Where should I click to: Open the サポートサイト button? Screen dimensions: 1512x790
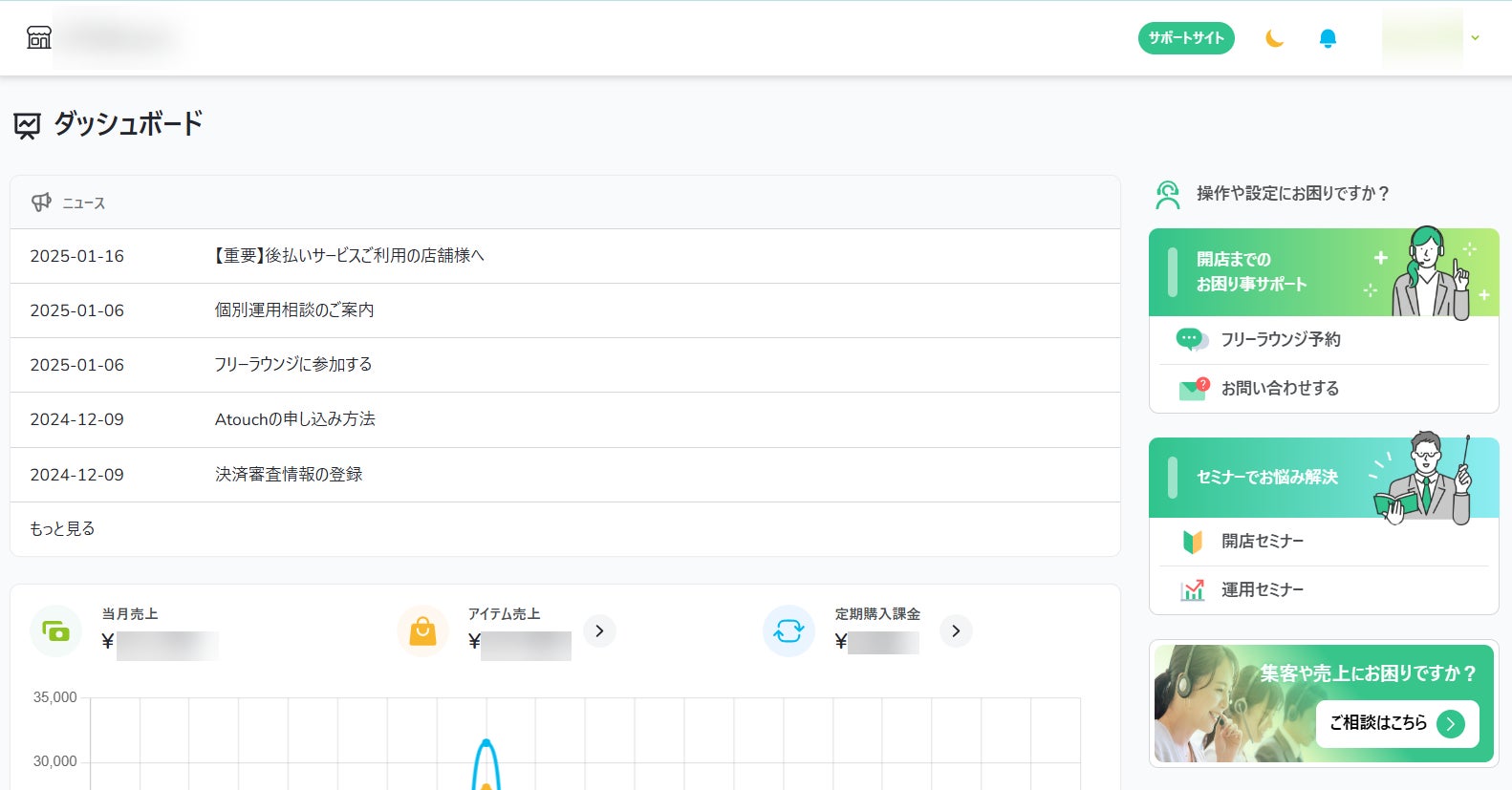pyautogui.click(x=1186, y=38)
